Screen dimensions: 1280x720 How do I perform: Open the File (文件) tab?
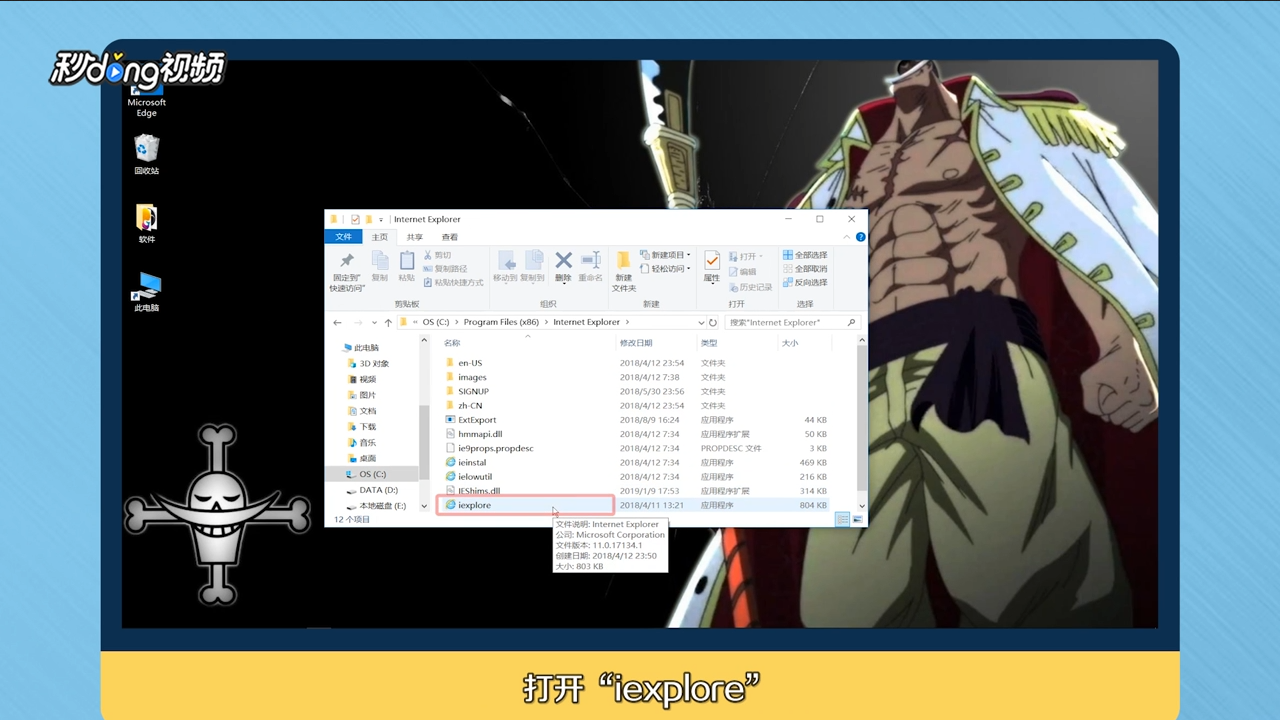[x=343, y=237]
